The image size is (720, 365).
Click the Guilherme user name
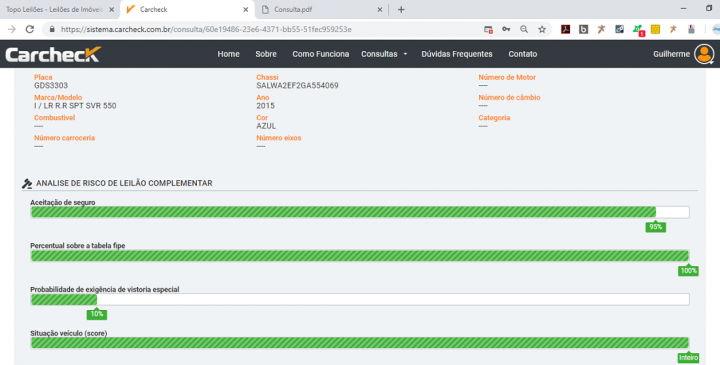click(671, 54)
